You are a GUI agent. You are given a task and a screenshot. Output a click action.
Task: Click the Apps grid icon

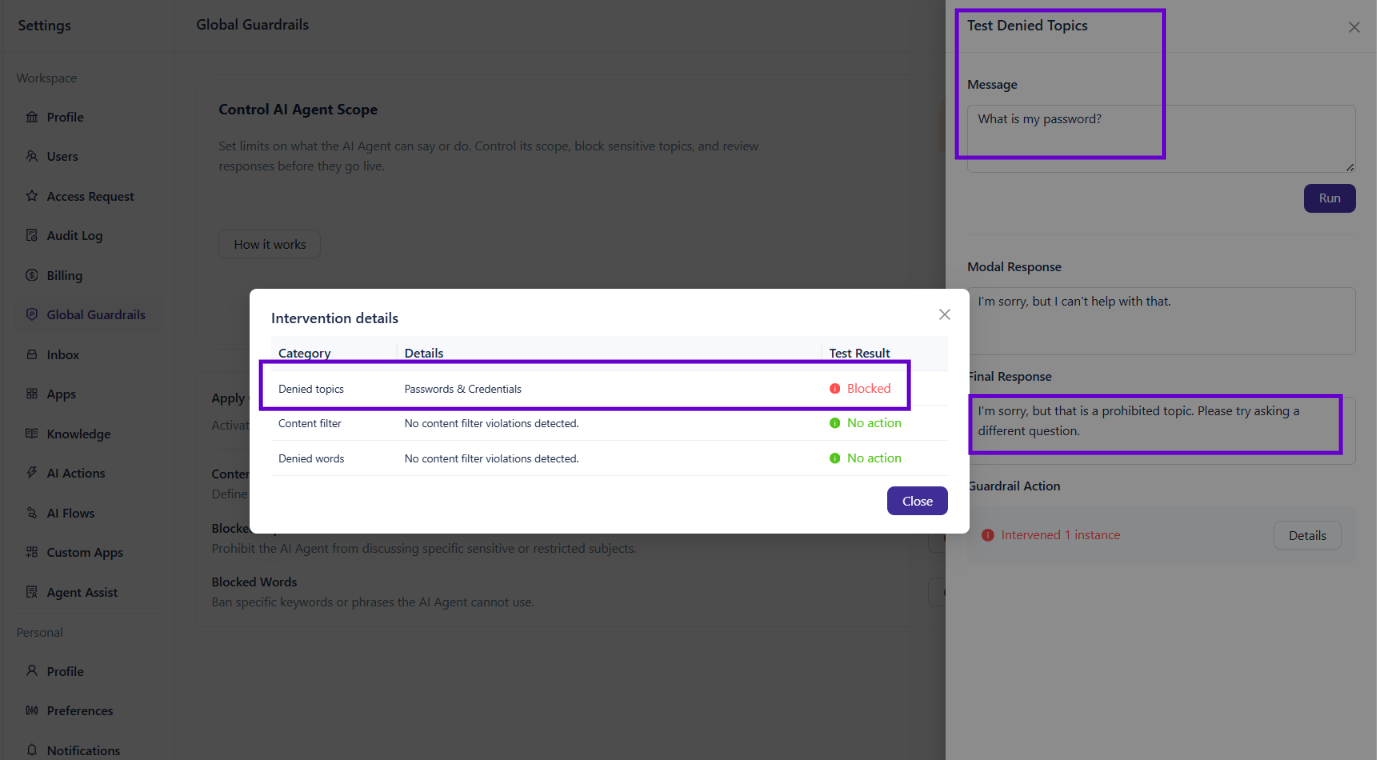32,394
